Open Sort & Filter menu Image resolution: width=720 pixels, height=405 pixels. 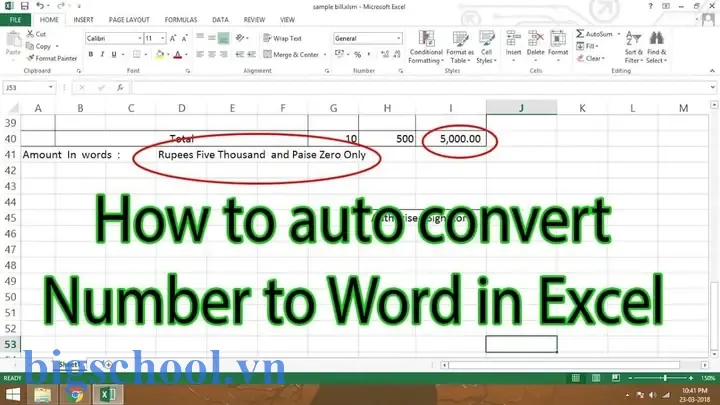(634, 47)
